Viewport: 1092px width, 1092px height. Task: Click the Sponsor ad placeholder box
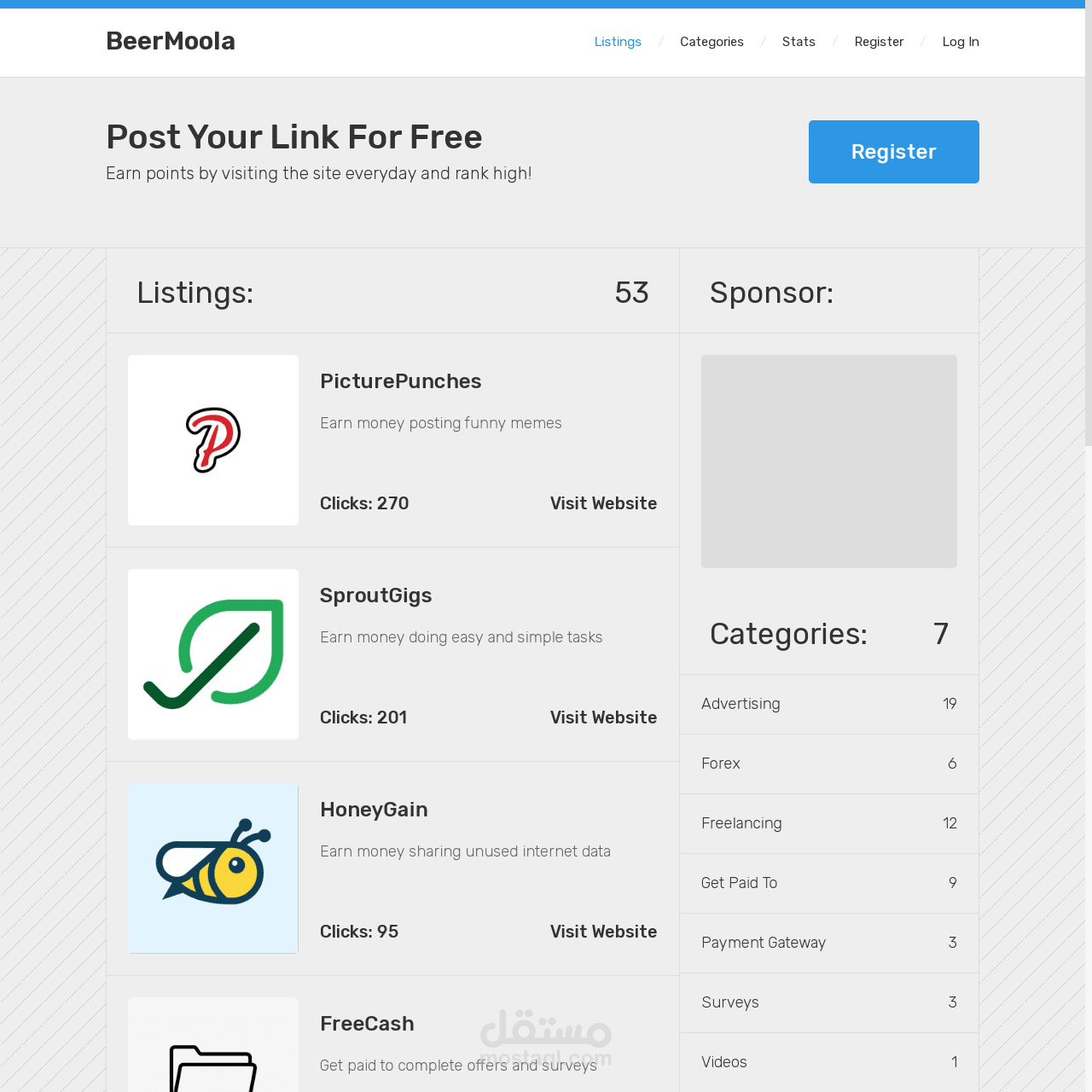tap(829, 462)
